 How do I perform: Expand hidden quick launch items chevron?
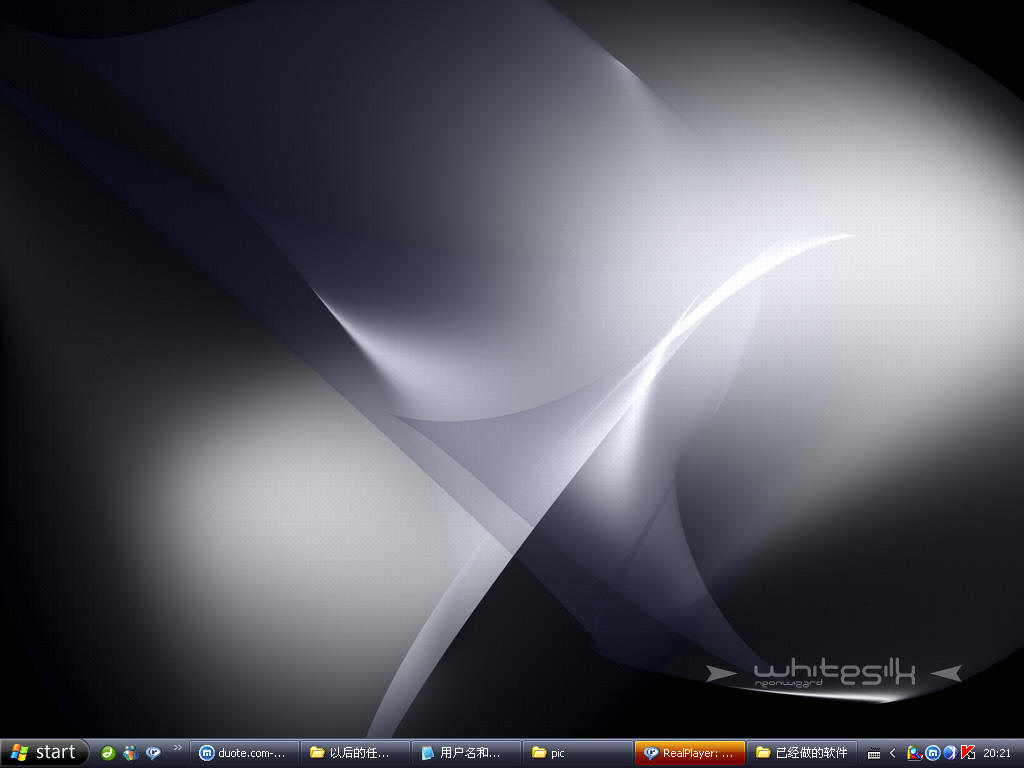[x=178, y=748]
